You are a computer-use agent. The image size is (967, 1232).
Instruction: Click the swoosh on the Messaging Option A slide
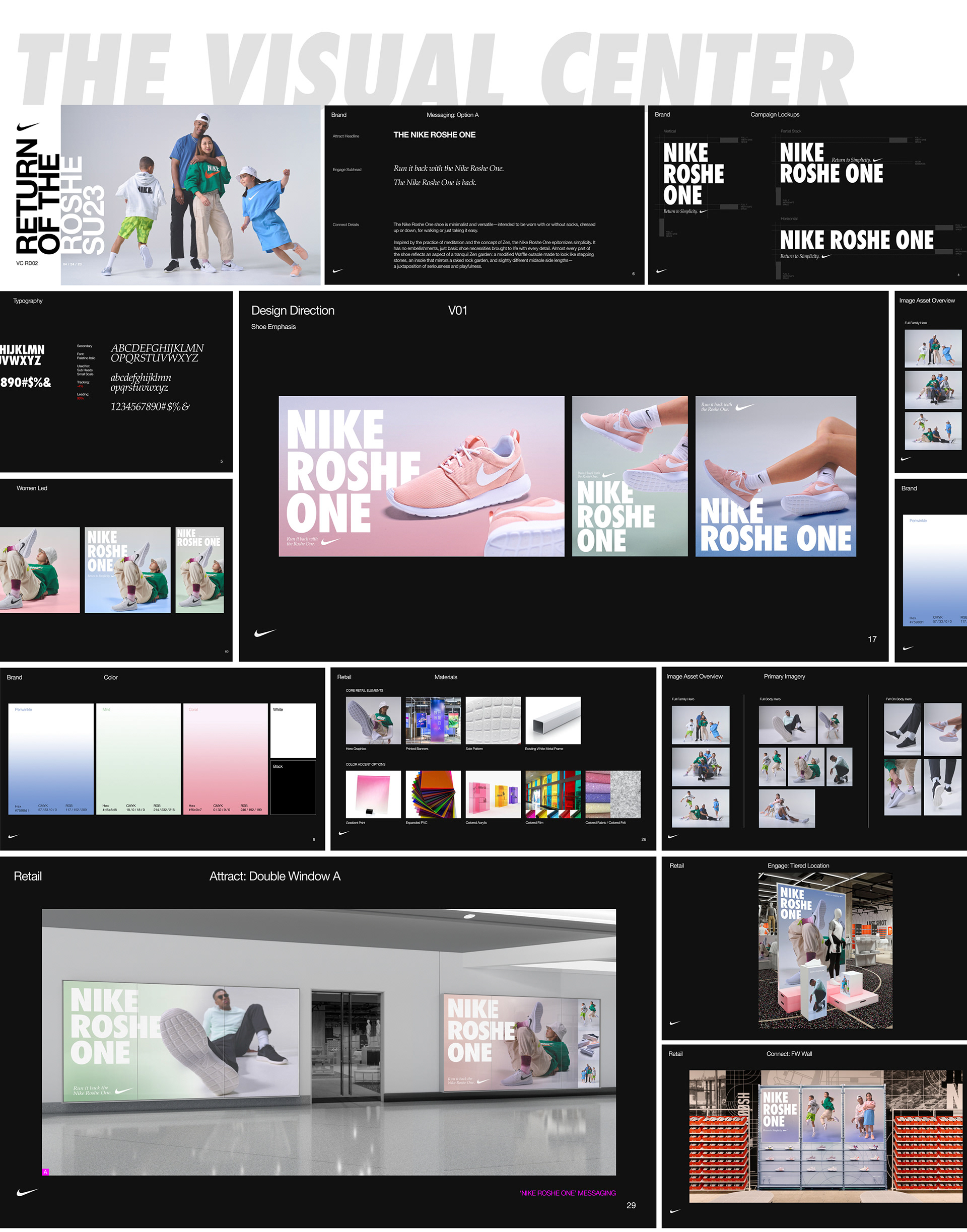[x=338, y=271]
